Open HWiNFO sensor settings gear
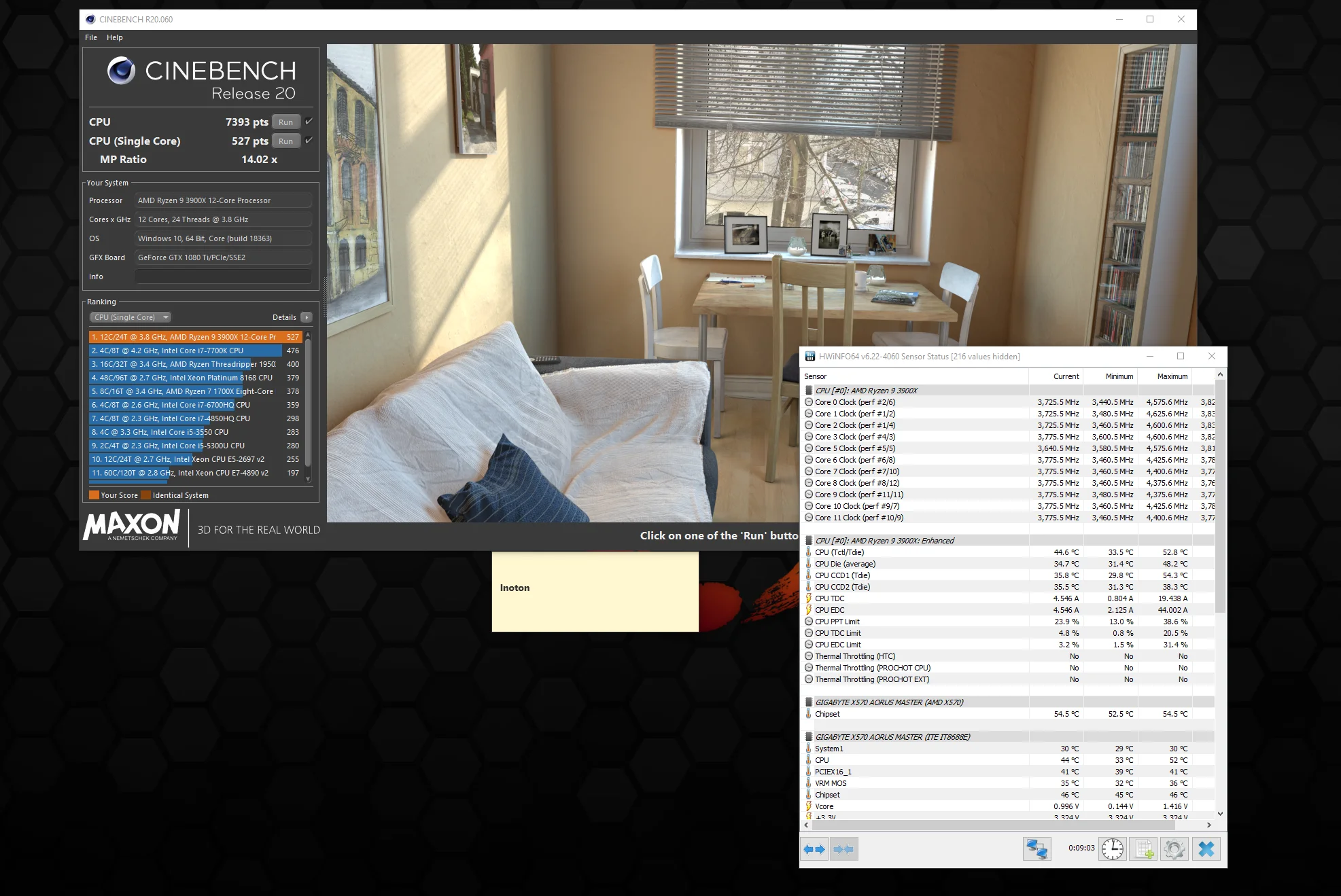 [1174, 849]
